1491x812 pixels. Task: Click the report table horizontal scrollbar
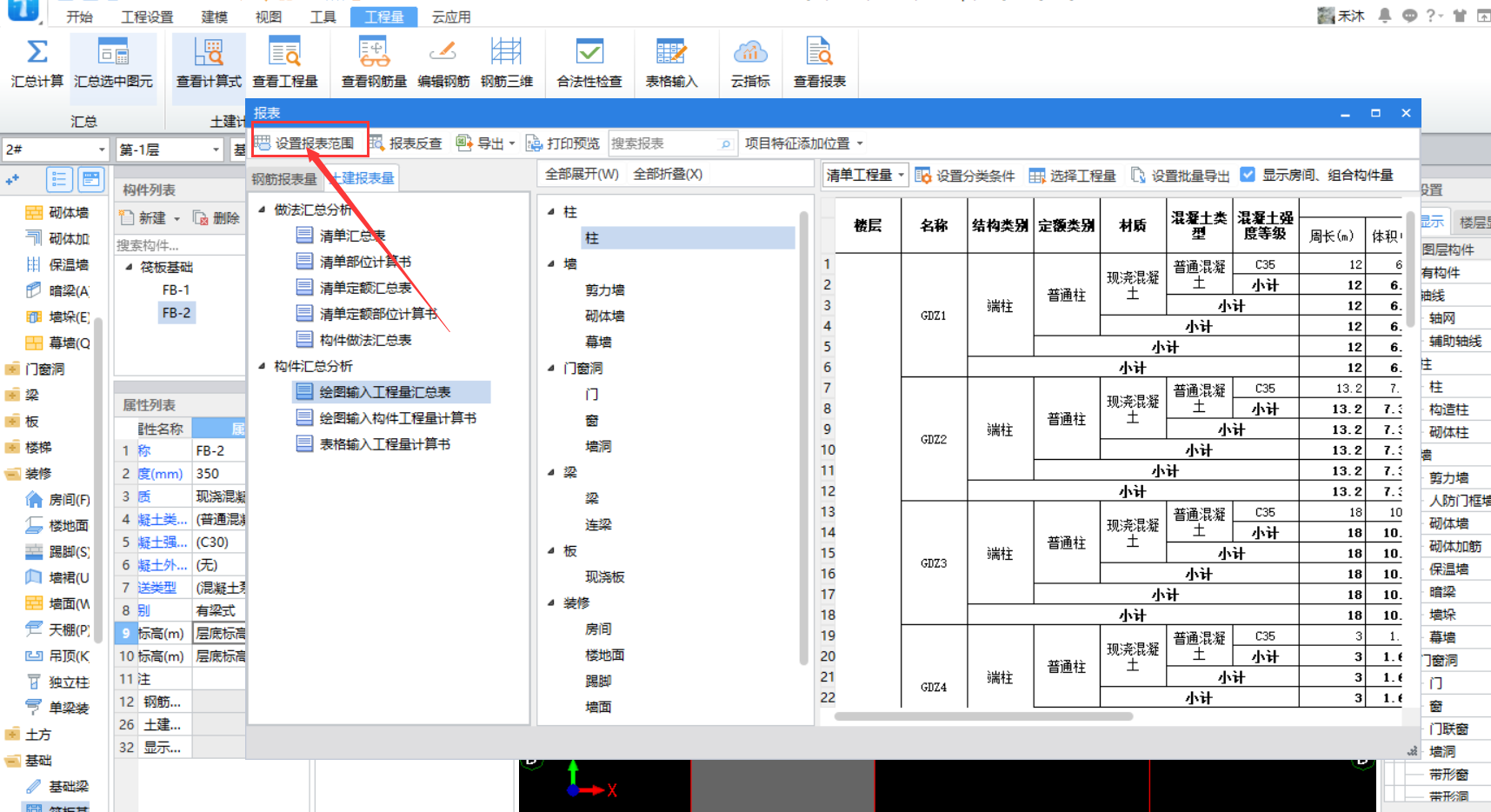[983, 717]
